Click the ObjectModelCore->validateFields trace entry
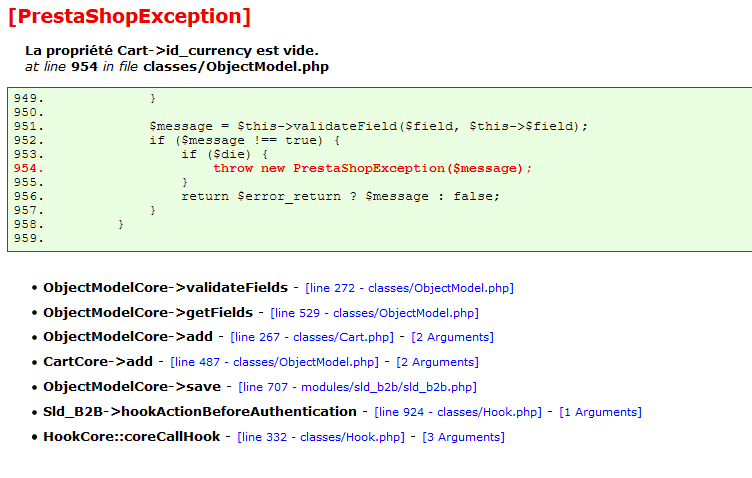 (165, 288)
